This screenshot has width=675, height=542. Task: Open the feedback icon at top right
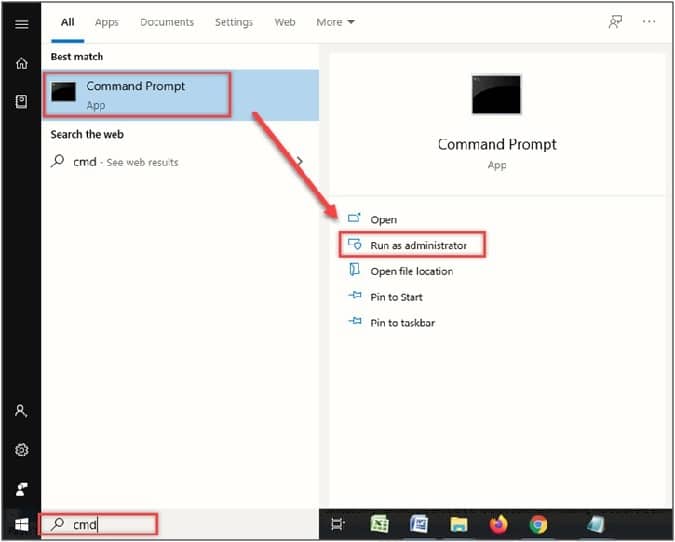click(x=615, y=22)
